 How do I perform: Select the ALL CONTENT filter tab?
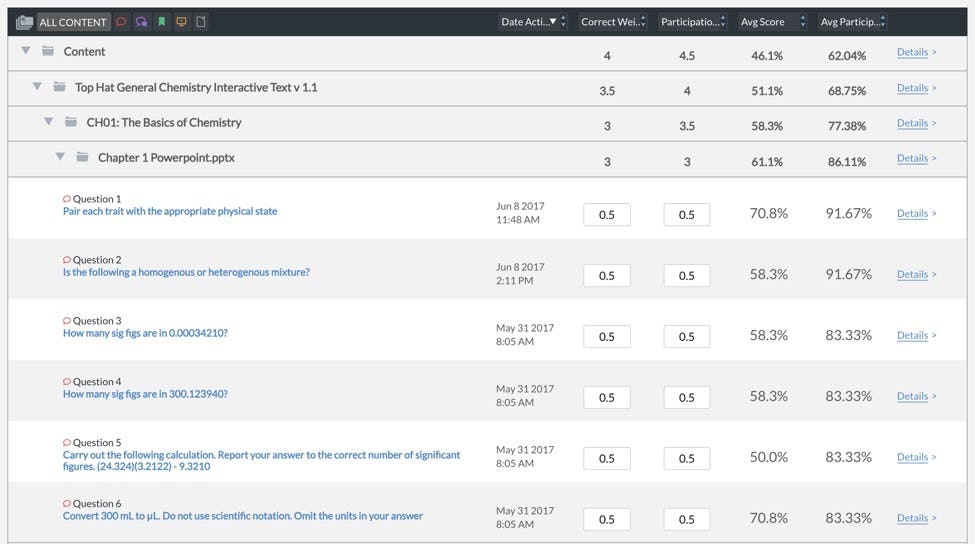click(x=73, y=22)
